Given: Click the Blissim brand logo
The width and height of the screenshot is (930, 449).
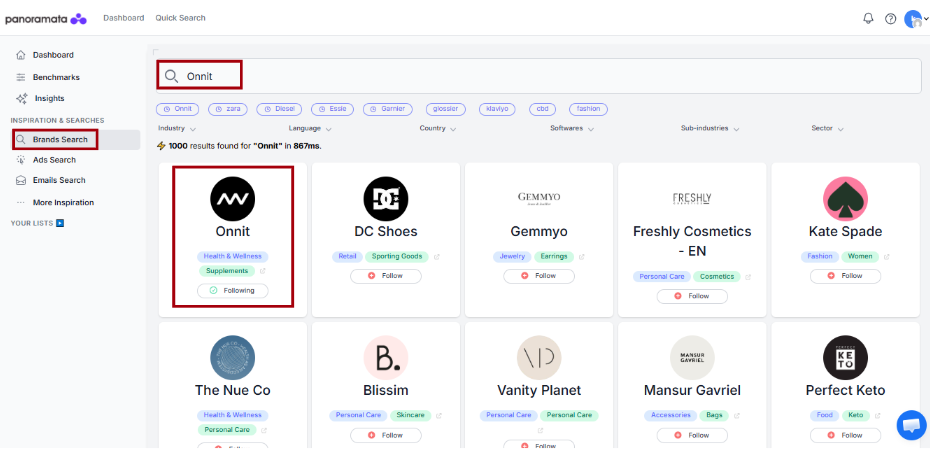Looking at the screenshot, I should point(386,358).
